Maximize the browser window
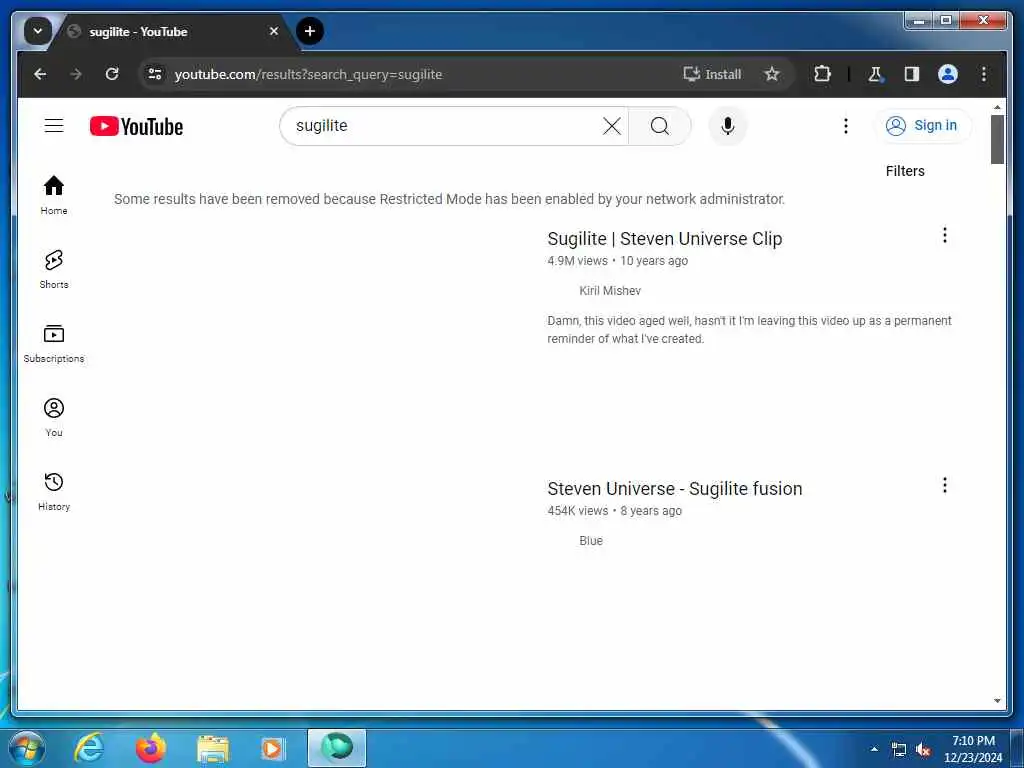 coord(946,21)
